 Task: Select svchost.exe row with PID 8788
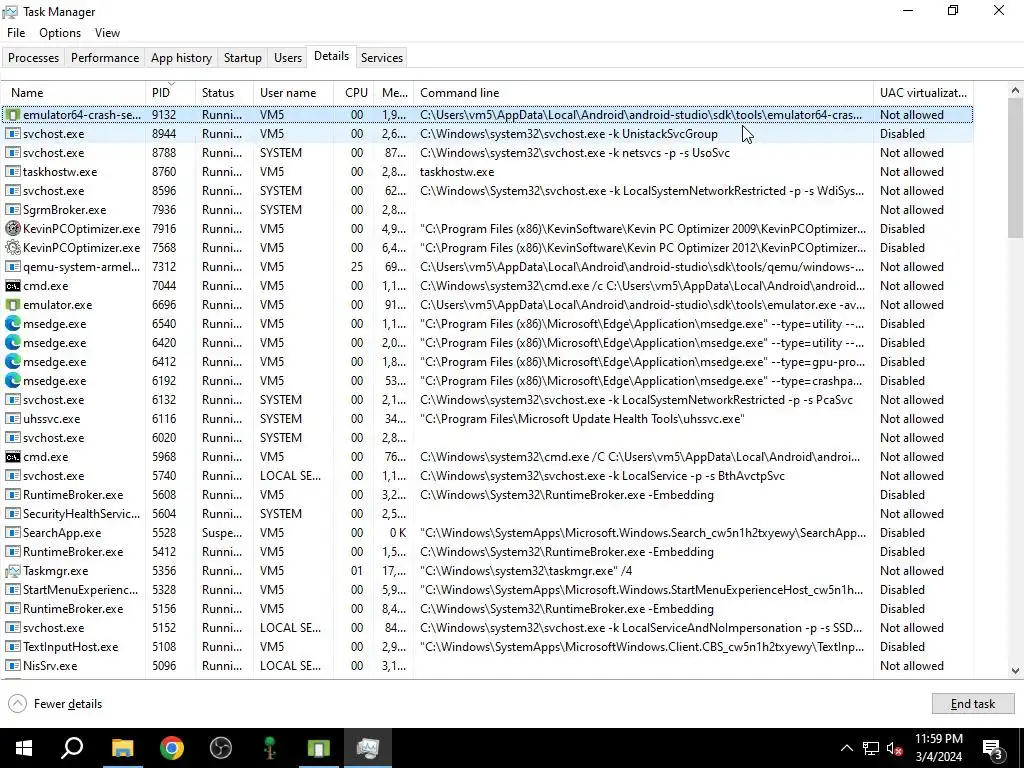(487, 153)
